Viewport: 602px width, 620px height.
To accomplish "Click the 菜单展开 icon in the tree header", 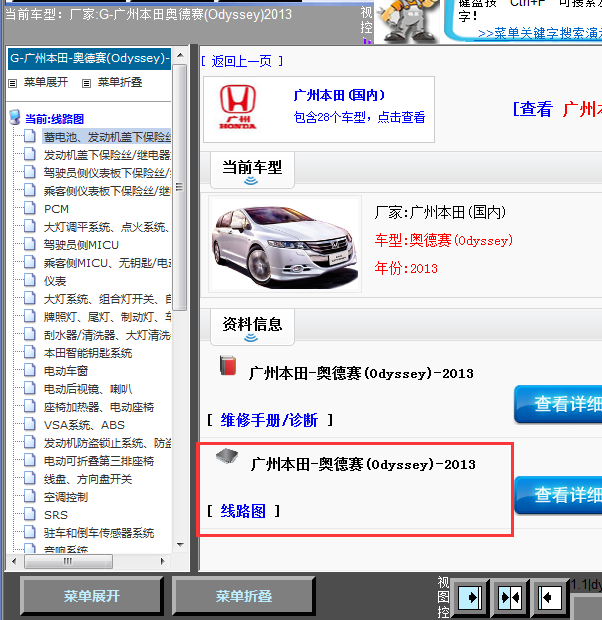I will pyautogui.click(x=13, y=83).
